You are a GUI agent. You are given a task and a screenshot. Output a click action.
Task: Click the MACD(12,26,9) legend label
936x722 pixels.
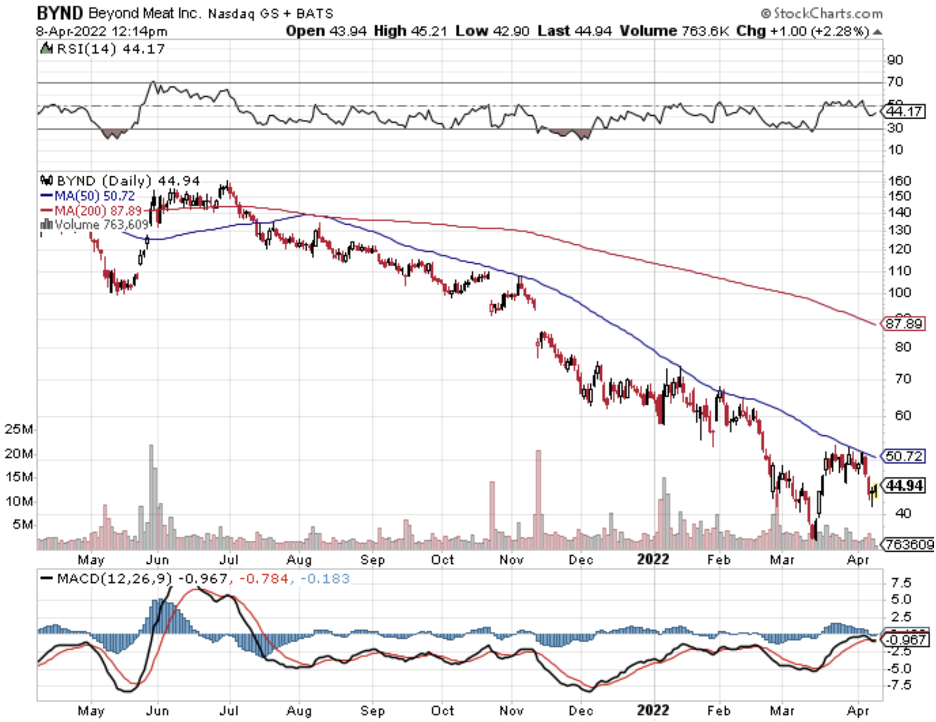114,578
